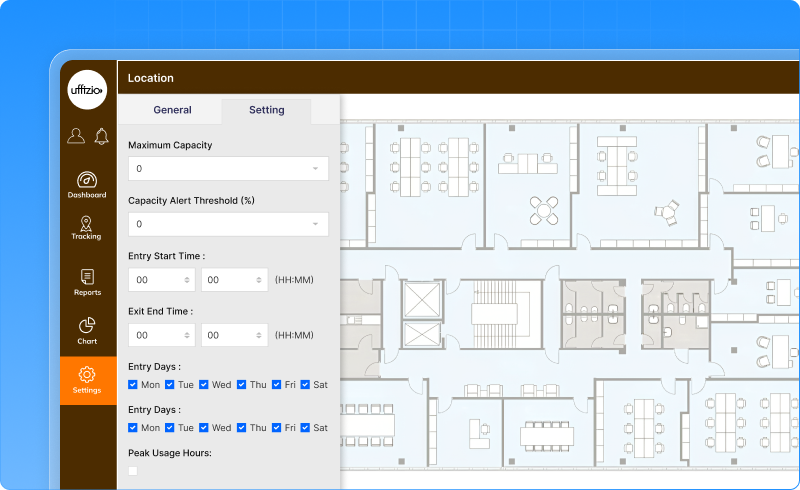Go to Dashboard in sidebar

tap(87, 185)
